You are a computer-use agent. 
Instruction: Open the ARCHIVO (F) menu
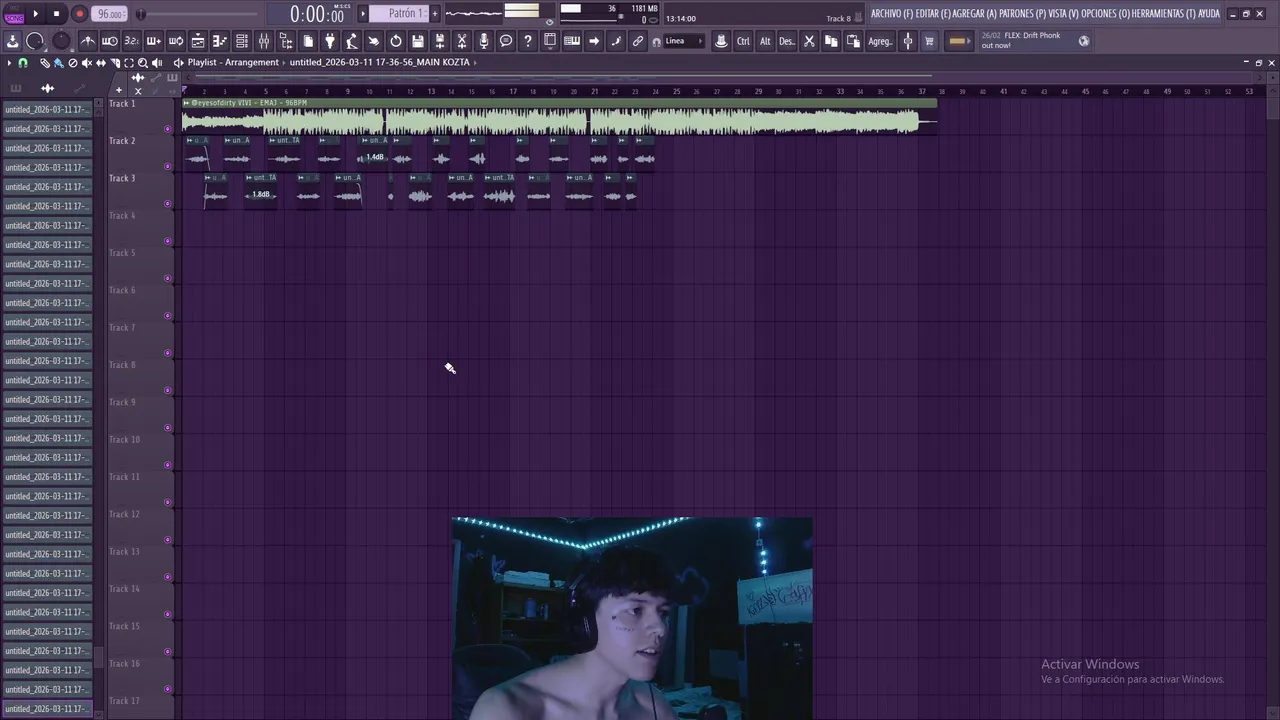point(892,14)
